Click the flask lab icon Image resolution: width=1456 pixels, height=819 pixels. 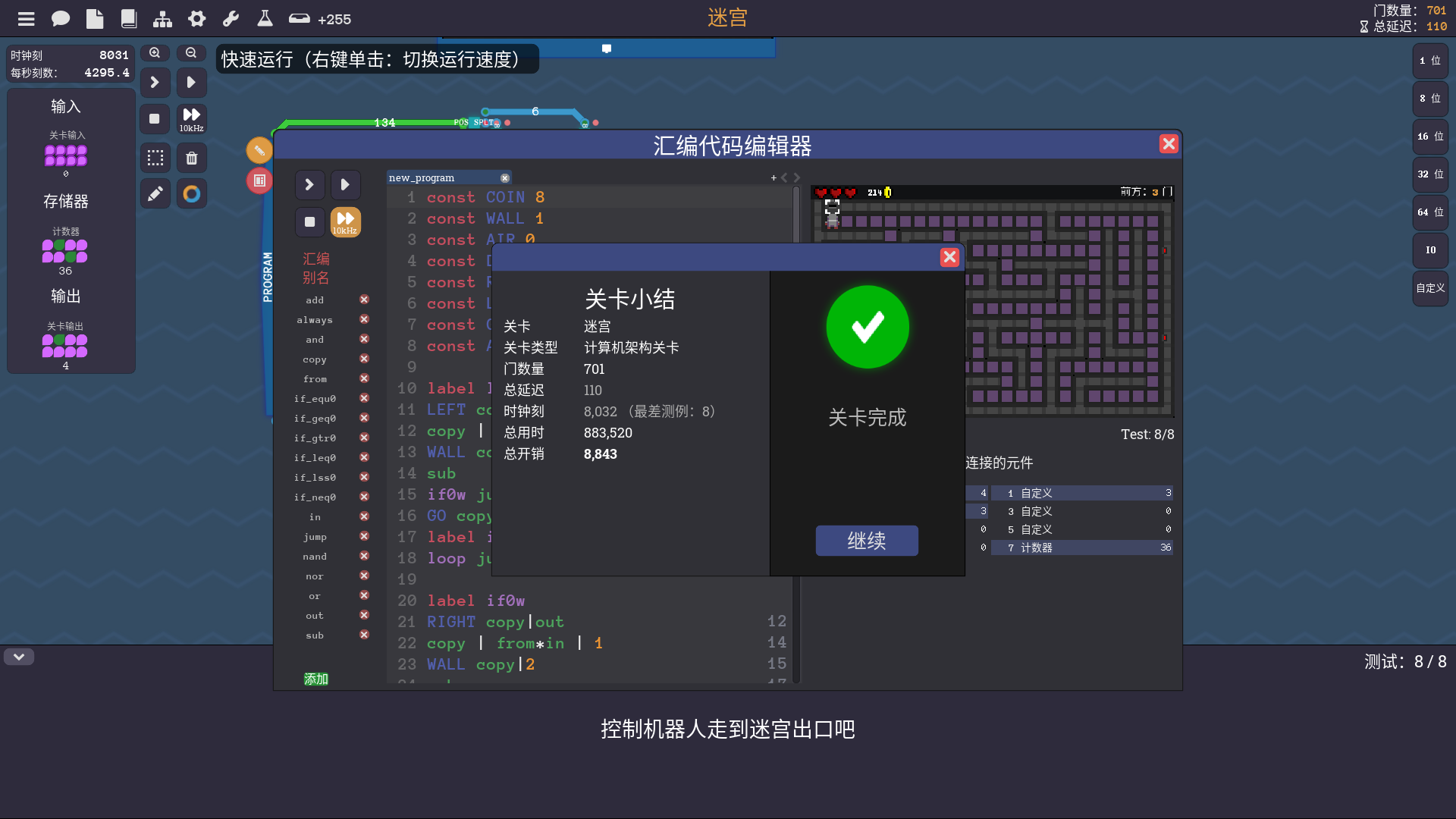[x=265, y=19]
